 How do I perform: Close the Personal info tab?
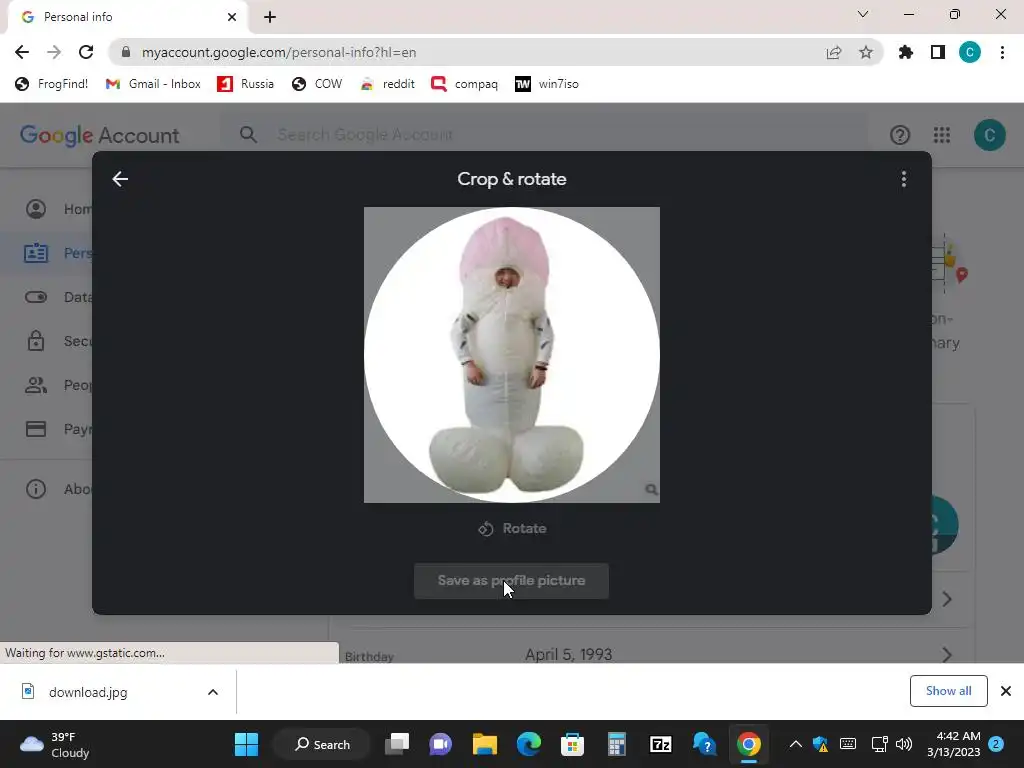232,17
